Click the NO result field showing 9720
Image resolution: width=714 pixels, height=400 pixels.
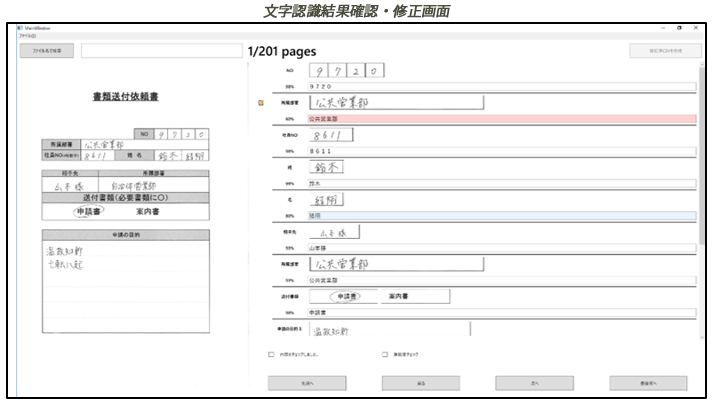(502, 87)
